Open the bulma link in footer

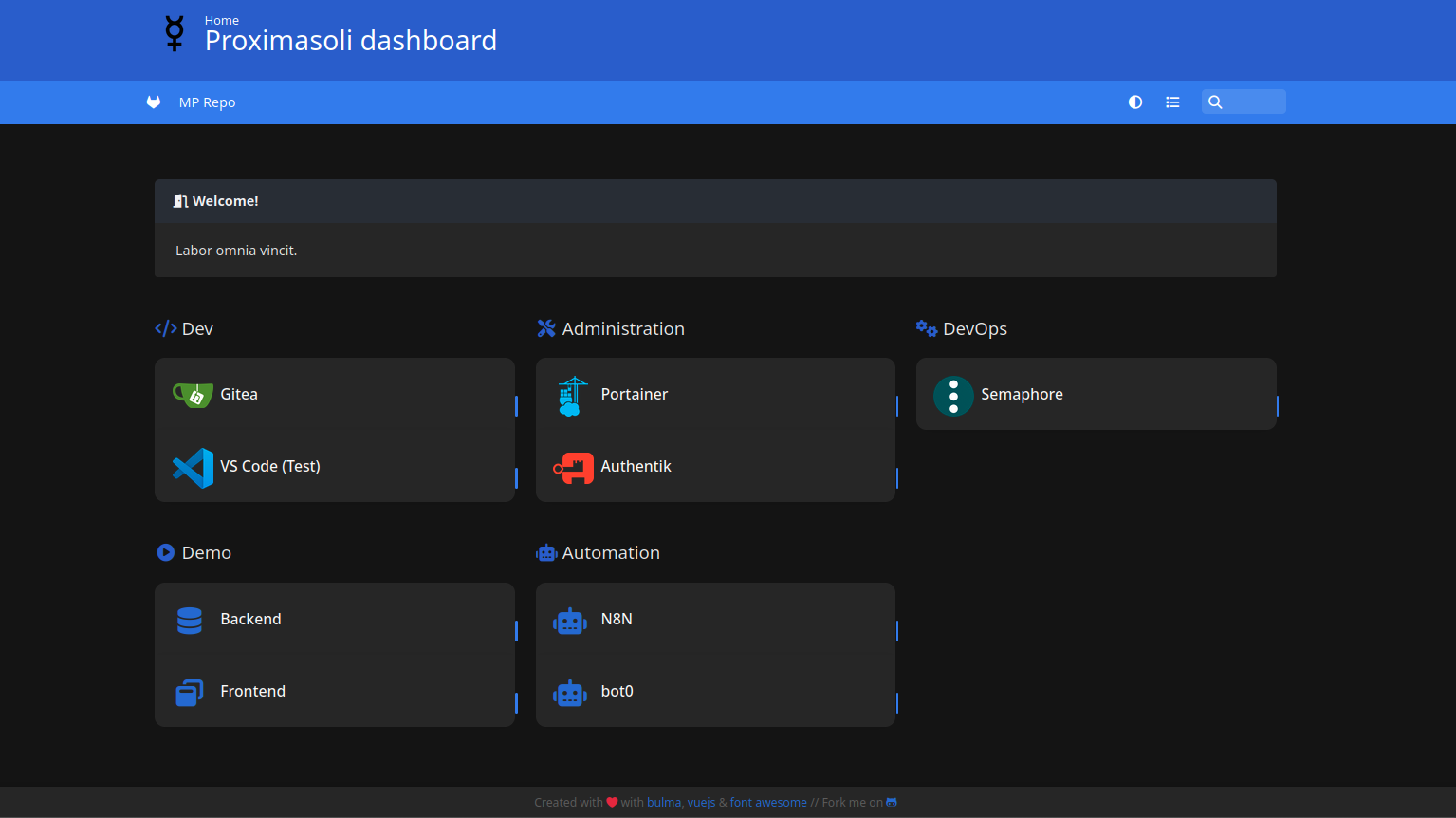pos(663,803)
